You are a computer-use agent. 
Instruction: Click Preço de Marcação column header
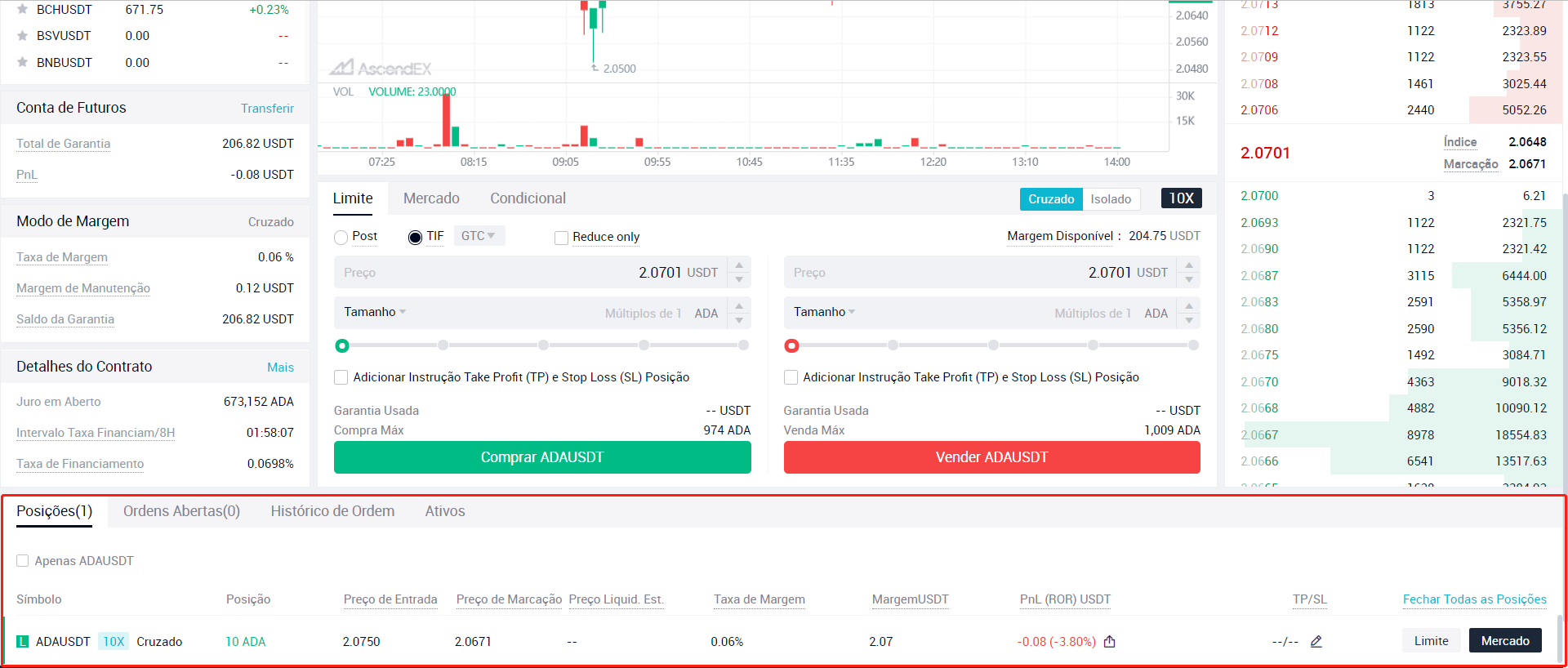pyautogui.click(x=509, y=599)
